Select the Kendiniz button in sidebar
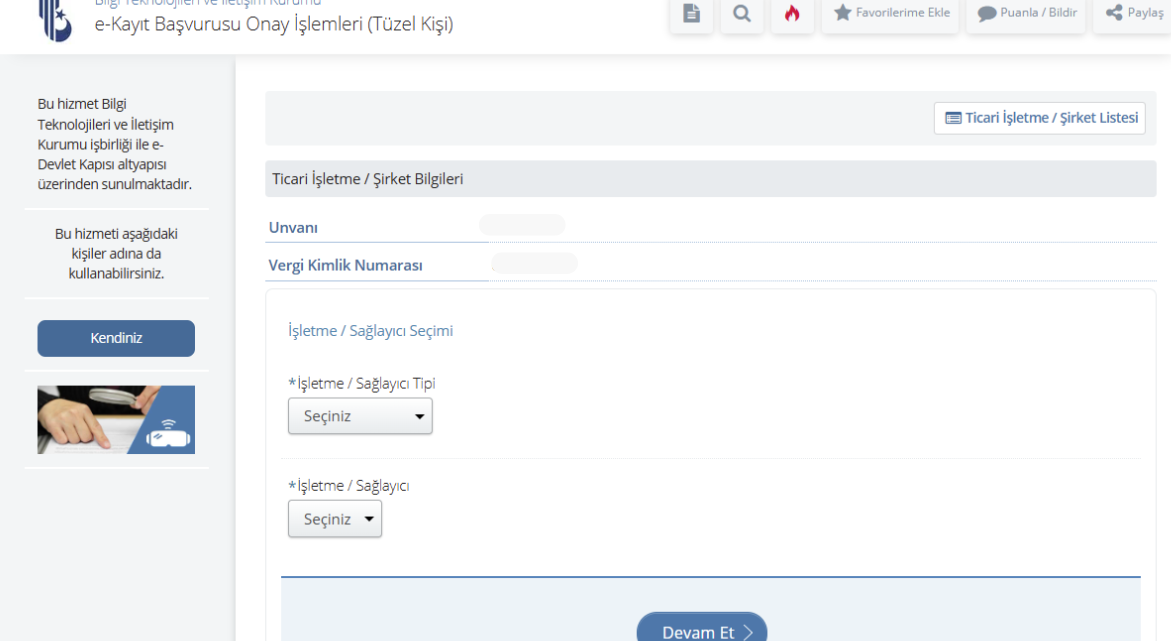Image resolution: width=1171 pixels, height=641 pixels. pos(116,338)
